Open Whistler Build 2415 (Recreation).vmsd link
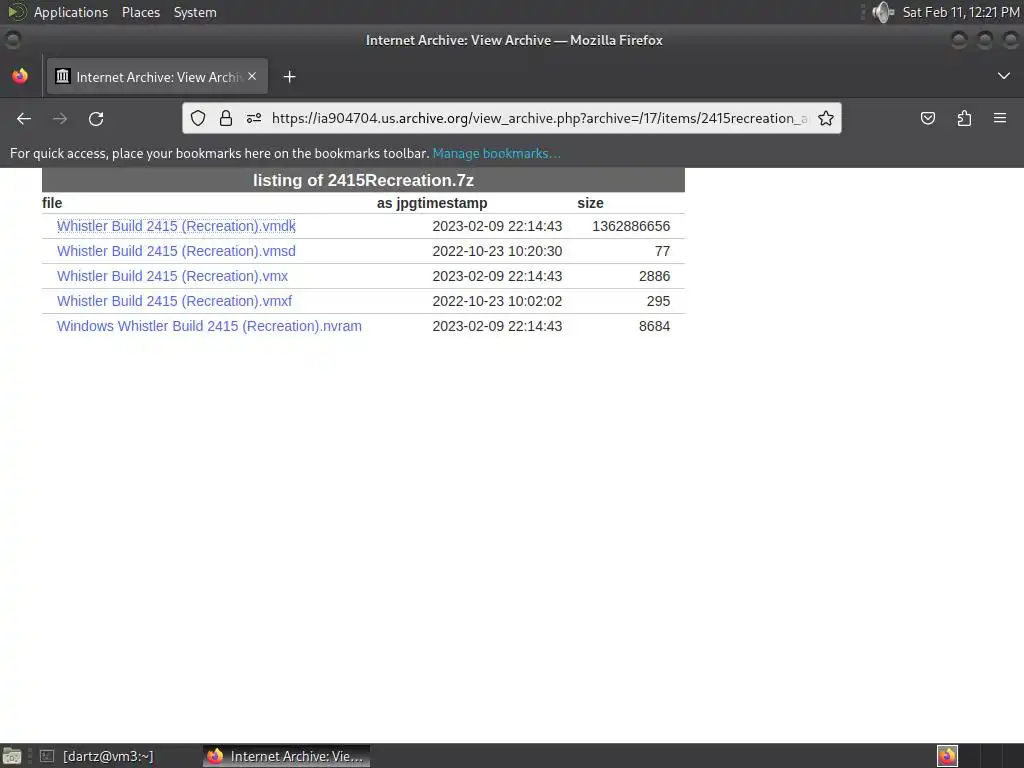This screenshot has height=768, width=1024. (x=176, y=251)
